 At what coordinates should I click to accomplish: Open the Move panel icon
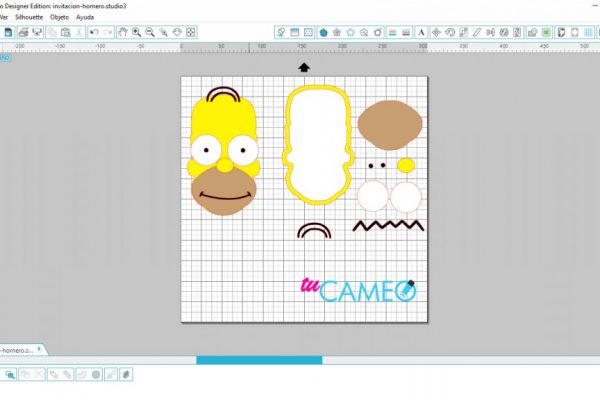click(436, 33)
